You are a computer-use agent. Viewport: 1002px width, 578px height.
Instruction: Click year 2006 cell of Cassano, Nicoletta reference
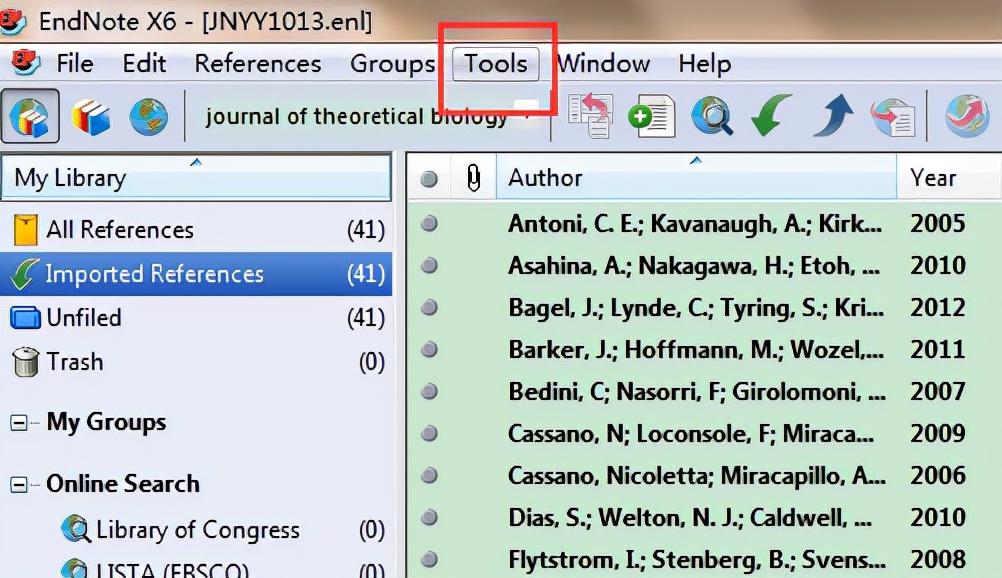coord(937,475)
